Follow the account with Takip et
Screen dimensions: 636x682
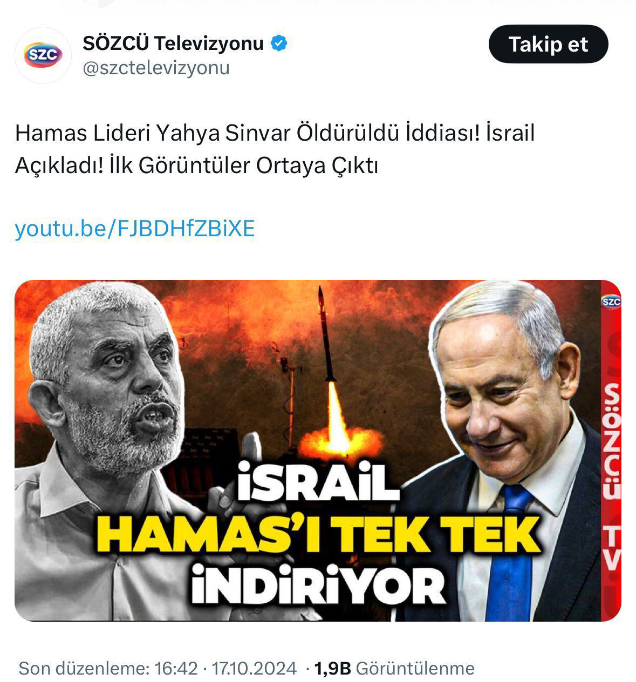coord(548,44)
